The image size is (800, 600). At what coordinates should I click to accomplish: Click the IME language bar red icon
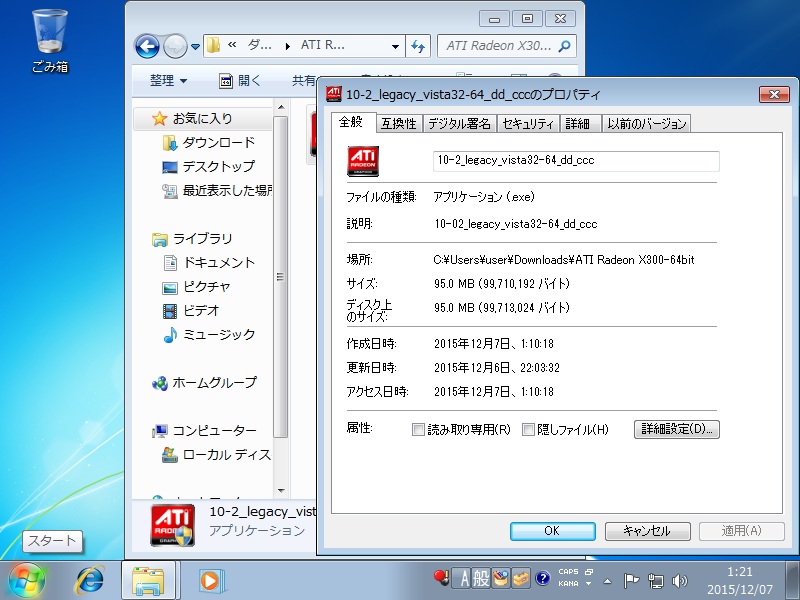click(442, 578)
